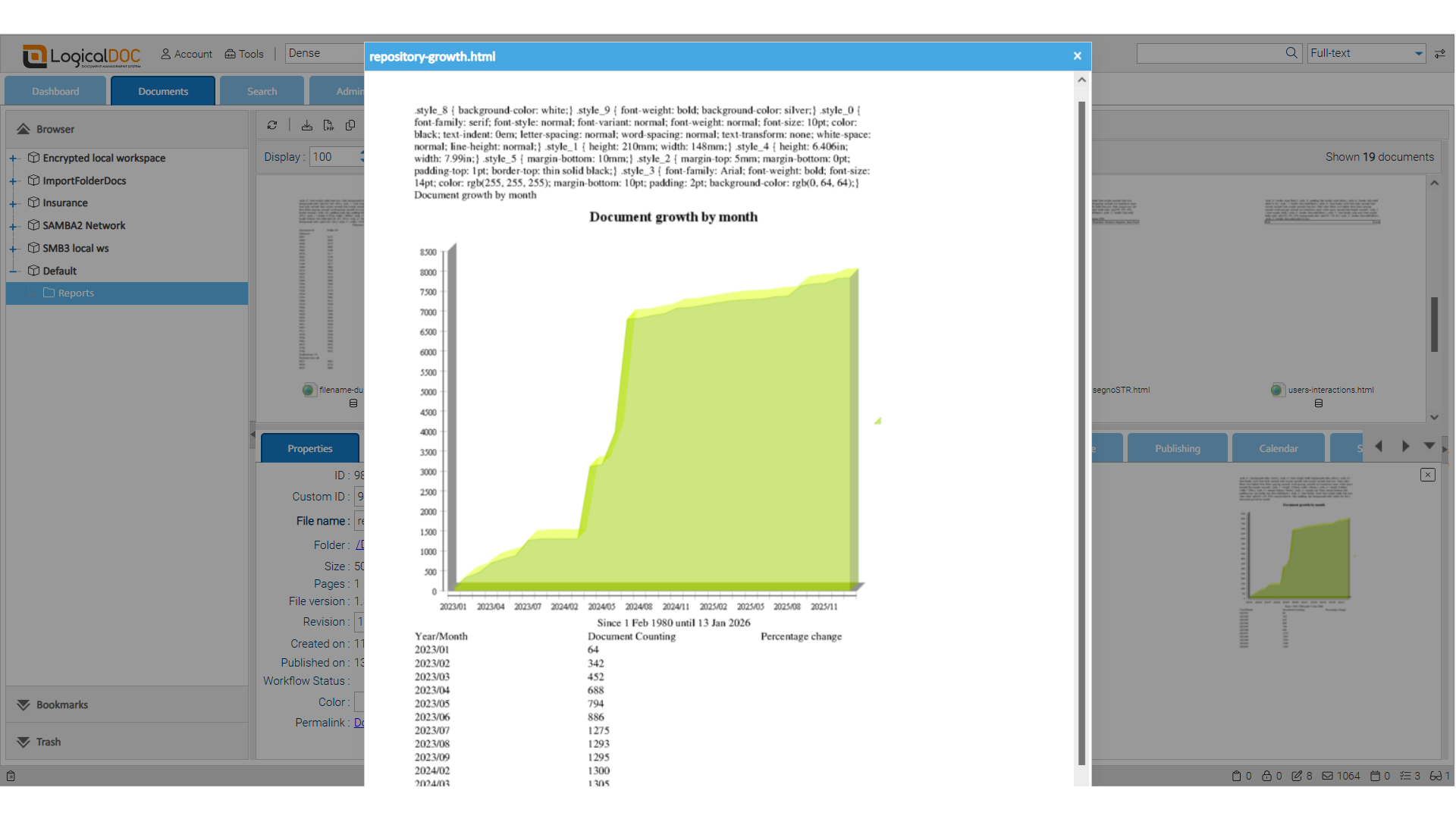
Task: Collapse the Default workspace node
Action: (12, 271)
